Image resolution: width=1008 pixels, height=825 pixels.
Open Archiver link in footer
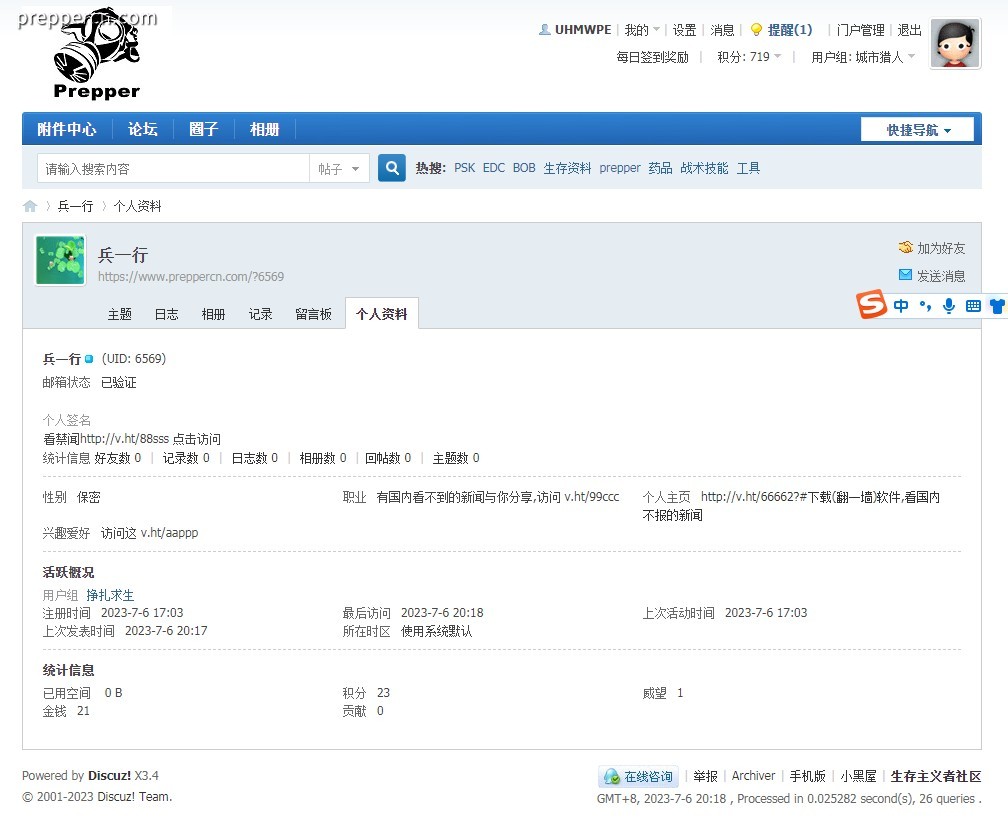tap(753, 776)
